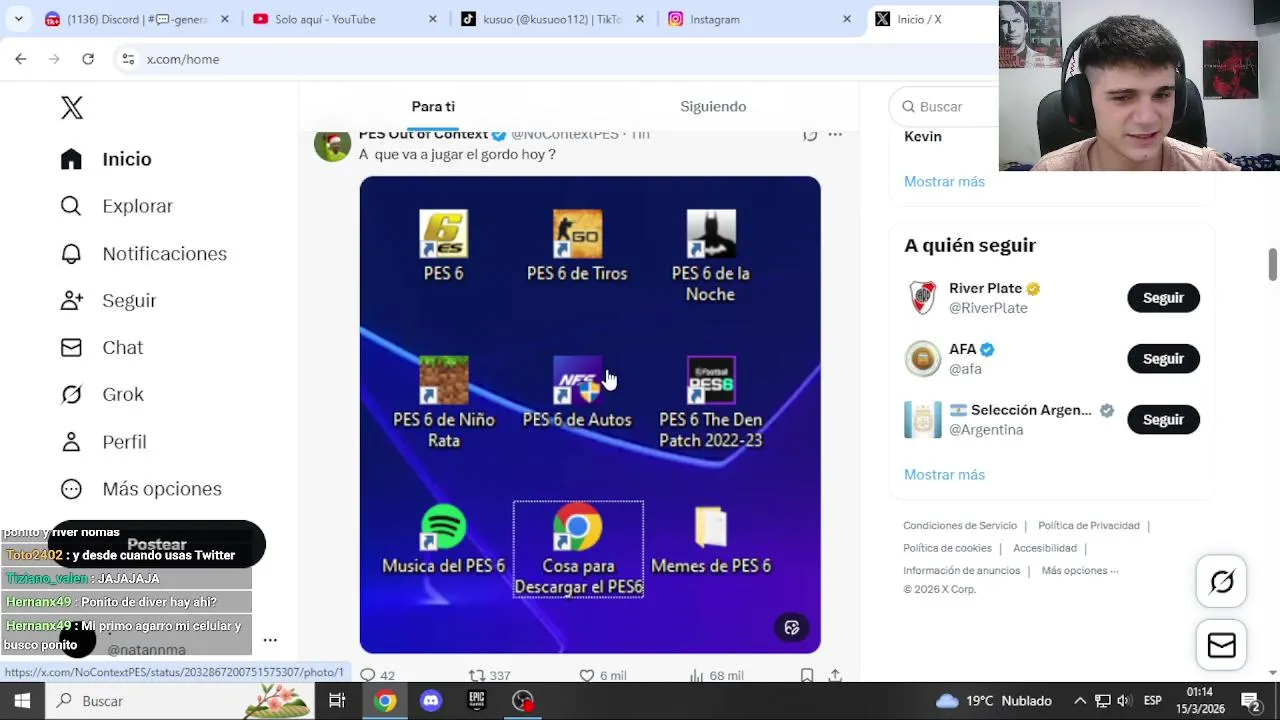Switch to the Discord browser tab

[x=136, y=19]
